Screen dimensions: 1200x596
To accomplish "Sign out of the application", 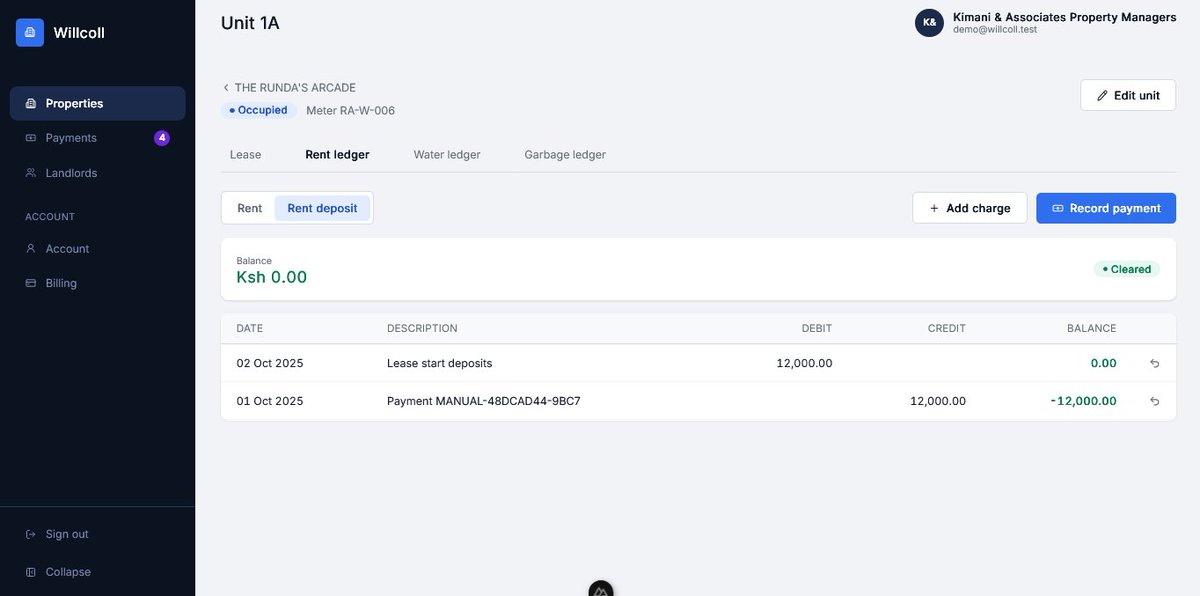I will pos(98,534).
